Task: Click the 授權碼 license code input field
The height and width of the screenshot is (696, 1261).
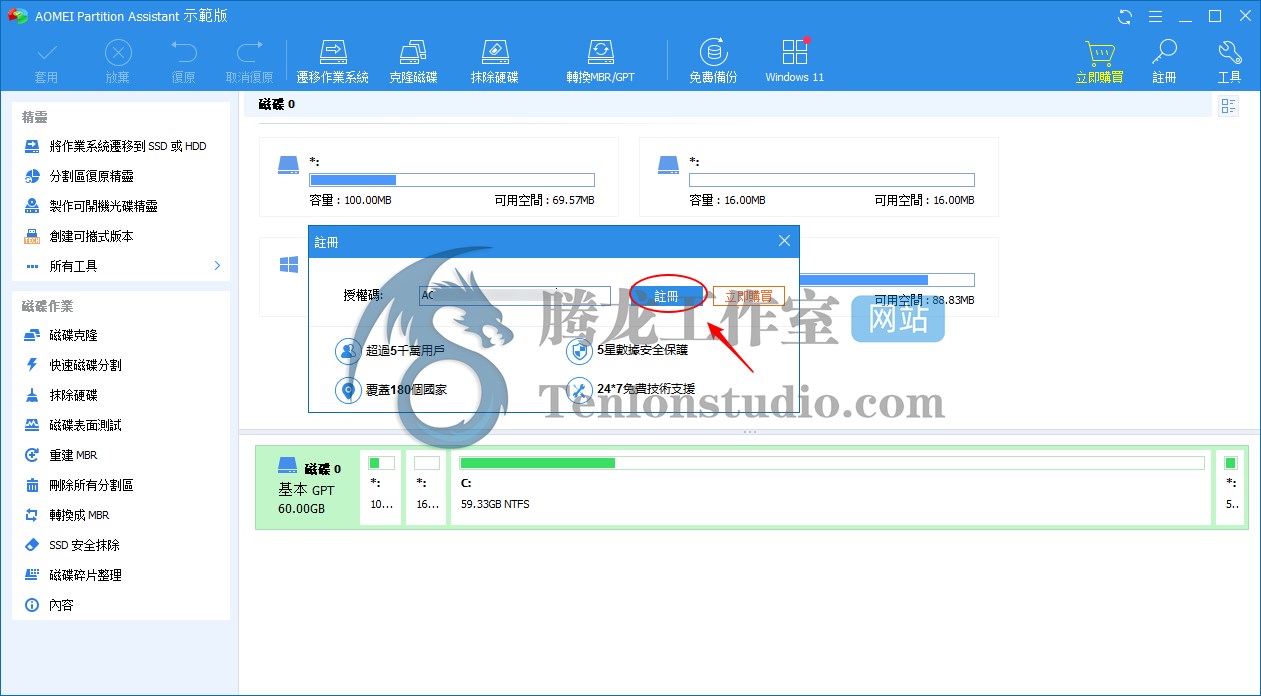Action: click(x=514, y=296)
